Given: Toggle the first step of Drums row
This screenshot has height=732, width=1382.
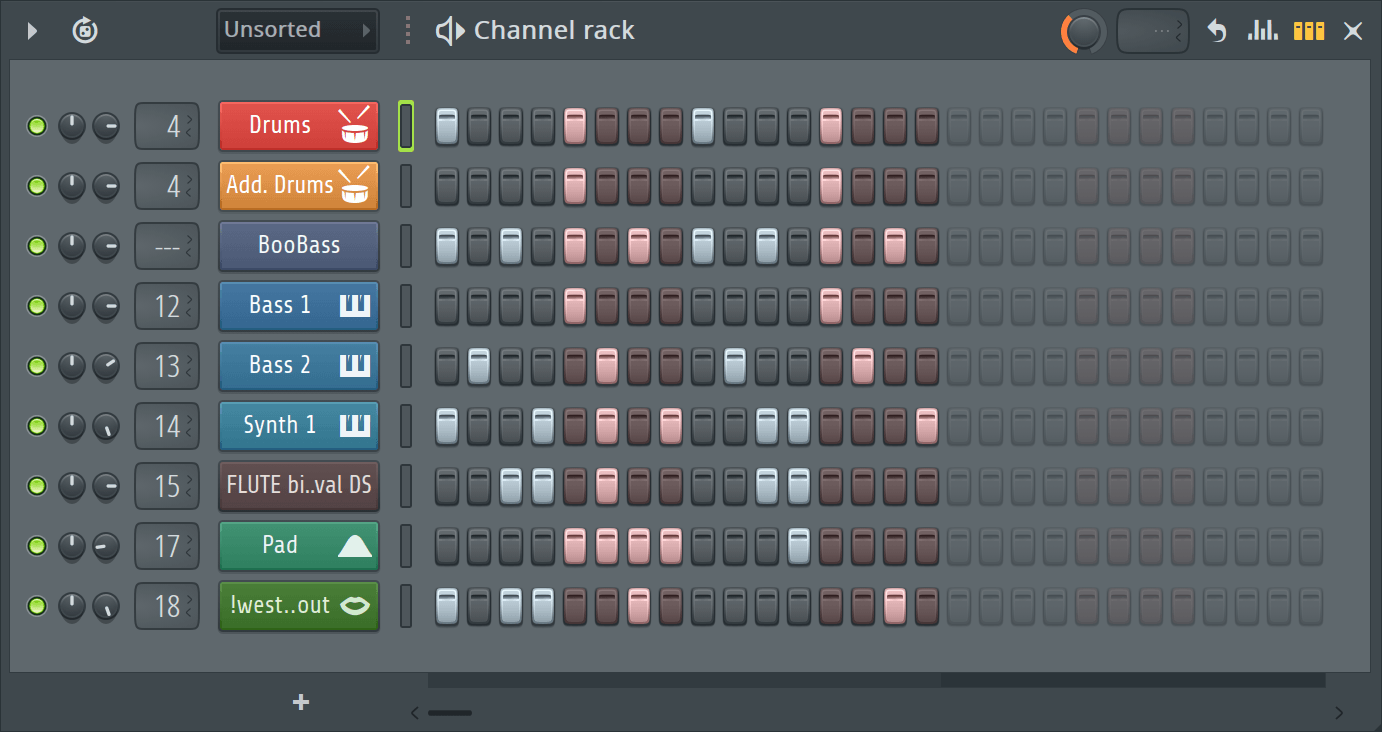Looking at the screenshot, I should coord(447,126).
